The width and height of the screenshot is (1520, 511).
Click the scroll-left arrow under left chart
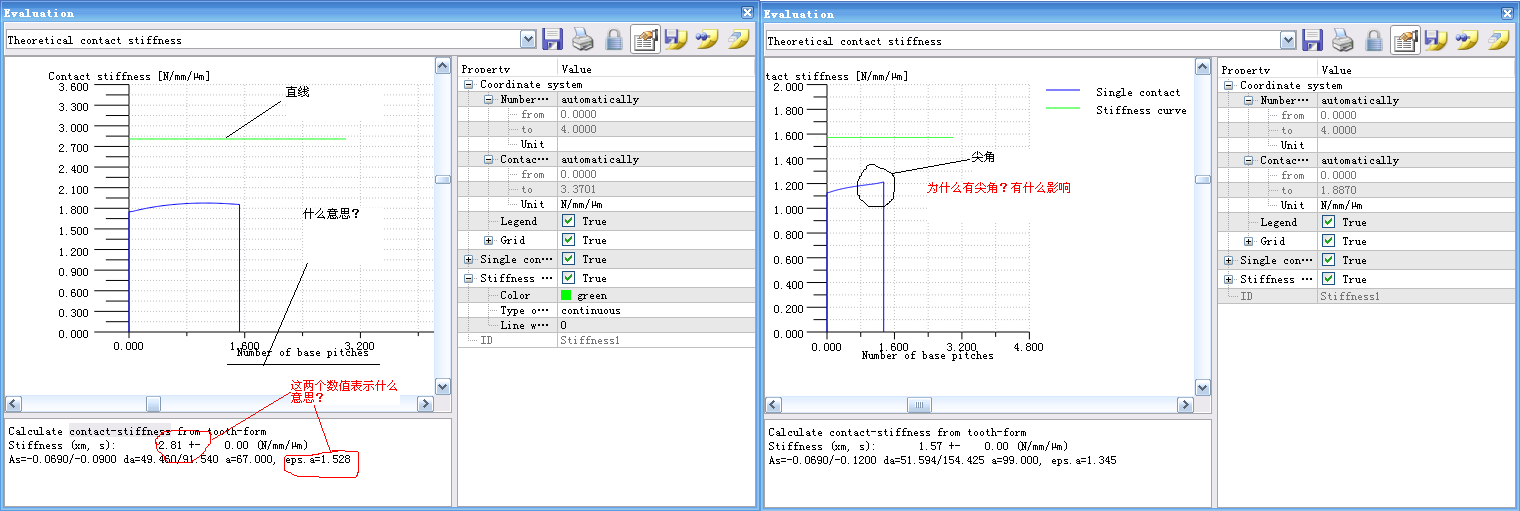click(13, 404)
